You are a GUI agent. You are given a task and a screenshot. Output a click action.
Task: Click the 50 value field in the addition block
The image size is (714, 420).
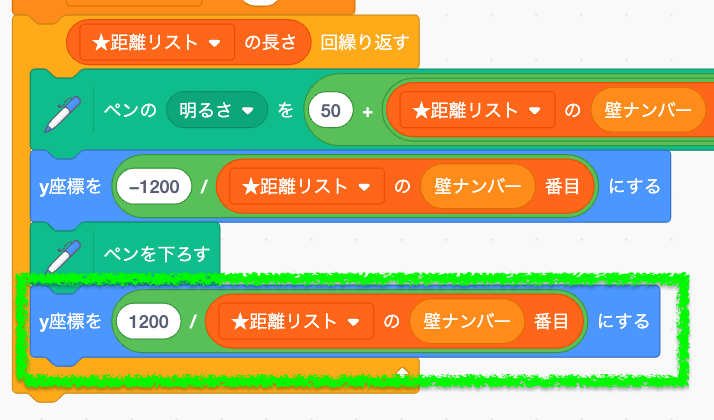pyautogui.click(x=331, y=110)
